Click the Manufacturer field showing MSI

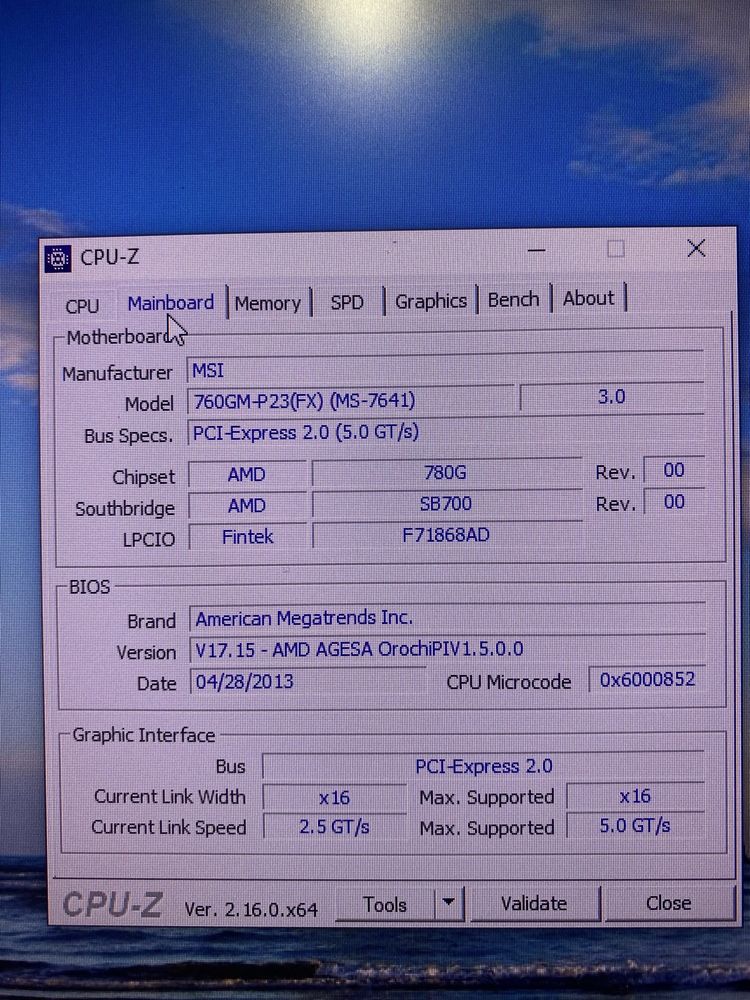pos(445,369)
